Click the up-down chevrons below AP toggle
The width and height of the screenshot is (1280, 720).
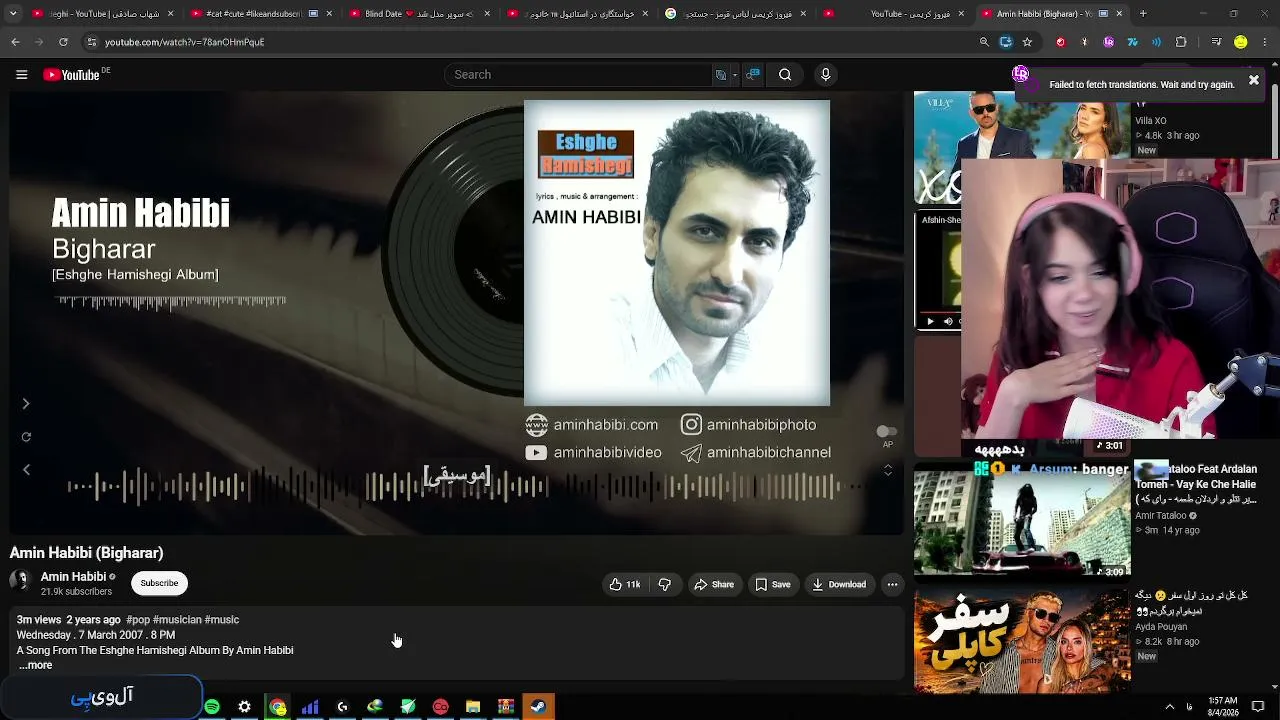[888, 470]
